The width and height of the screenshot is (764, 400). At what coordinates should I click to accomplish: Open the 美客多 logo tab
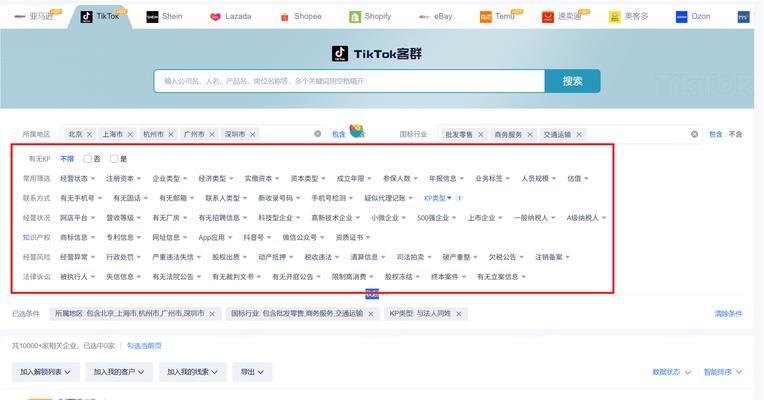coord(615,17)
